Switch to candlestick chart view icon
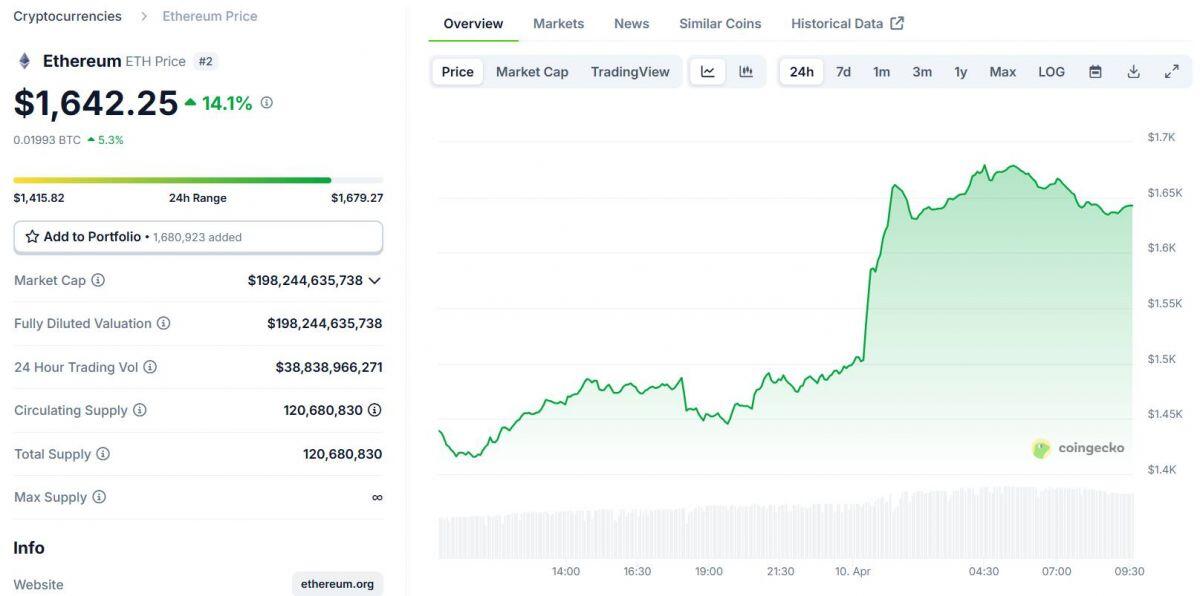 coord(746,72)
